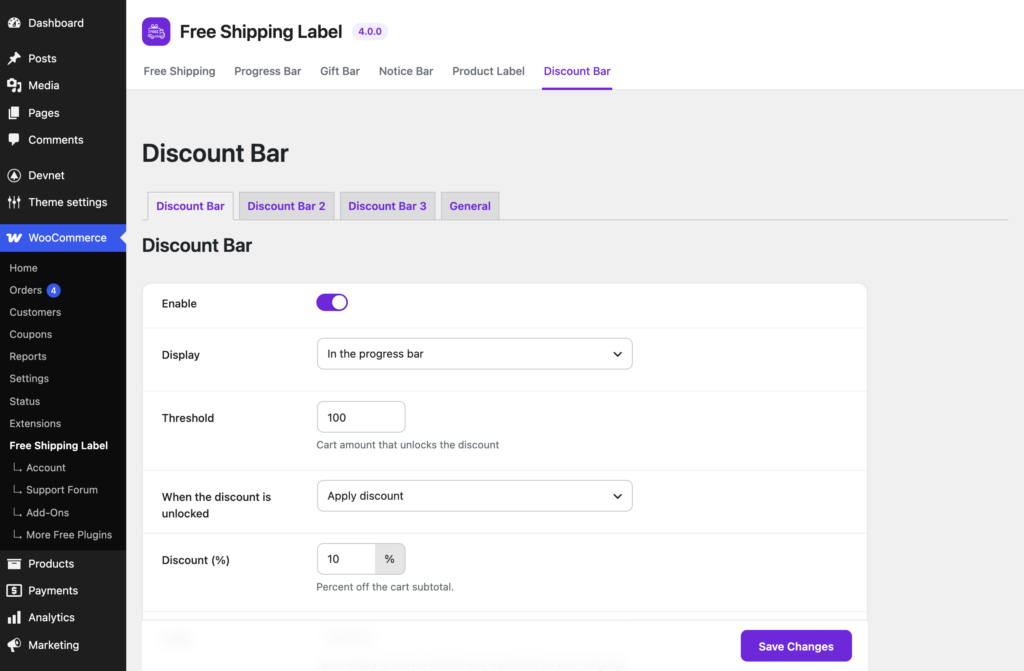This screenshot has width=1024, height=671.
Task: Switch to the Product Label tab
Action: tap(488, 71)
